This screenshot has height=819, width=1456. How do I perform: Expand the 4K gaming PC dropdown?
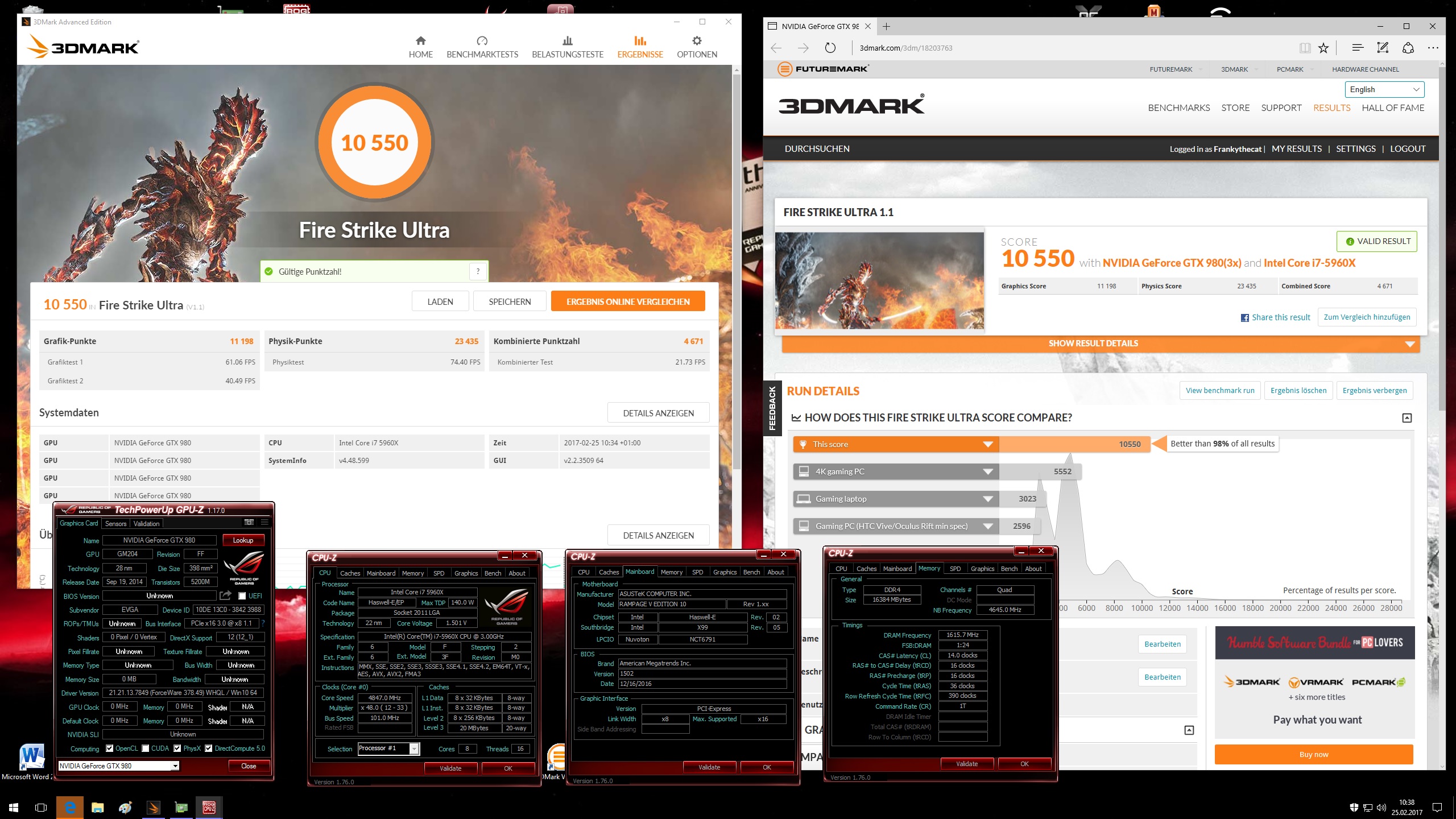click(x=988, y=471)
